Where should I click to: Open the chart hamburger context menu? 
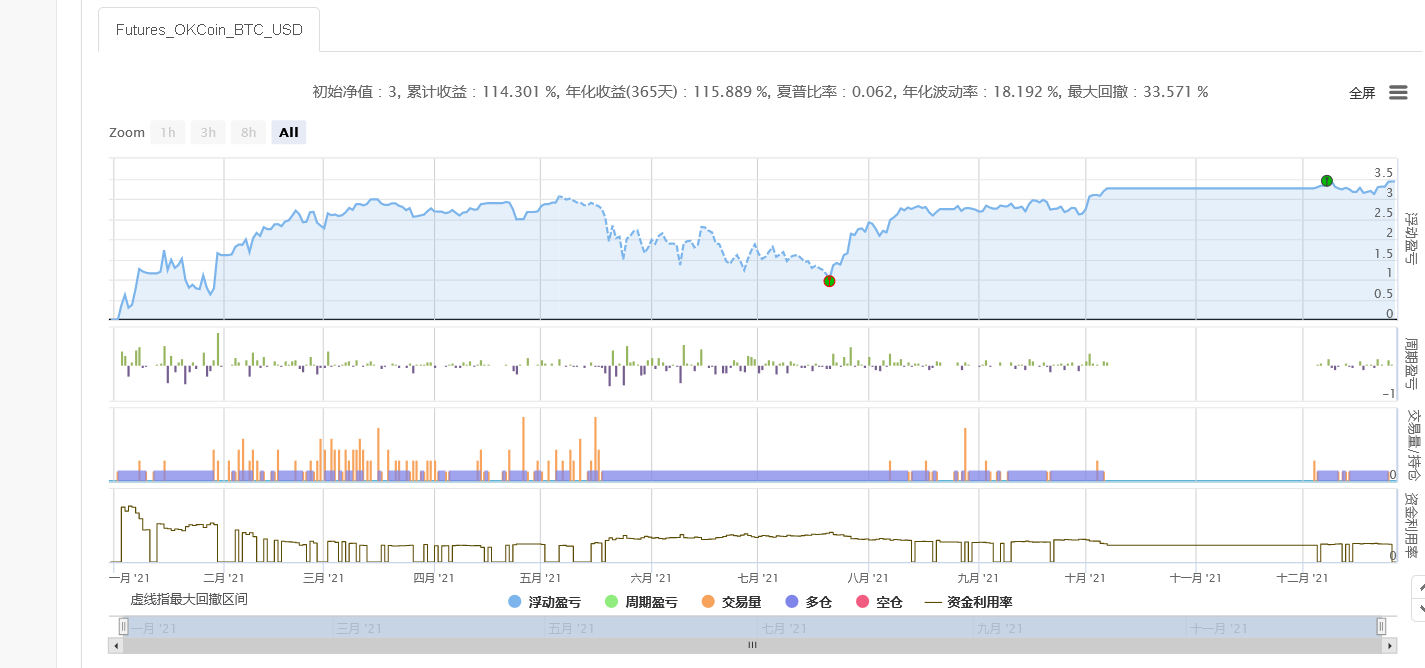[1398, 93]
